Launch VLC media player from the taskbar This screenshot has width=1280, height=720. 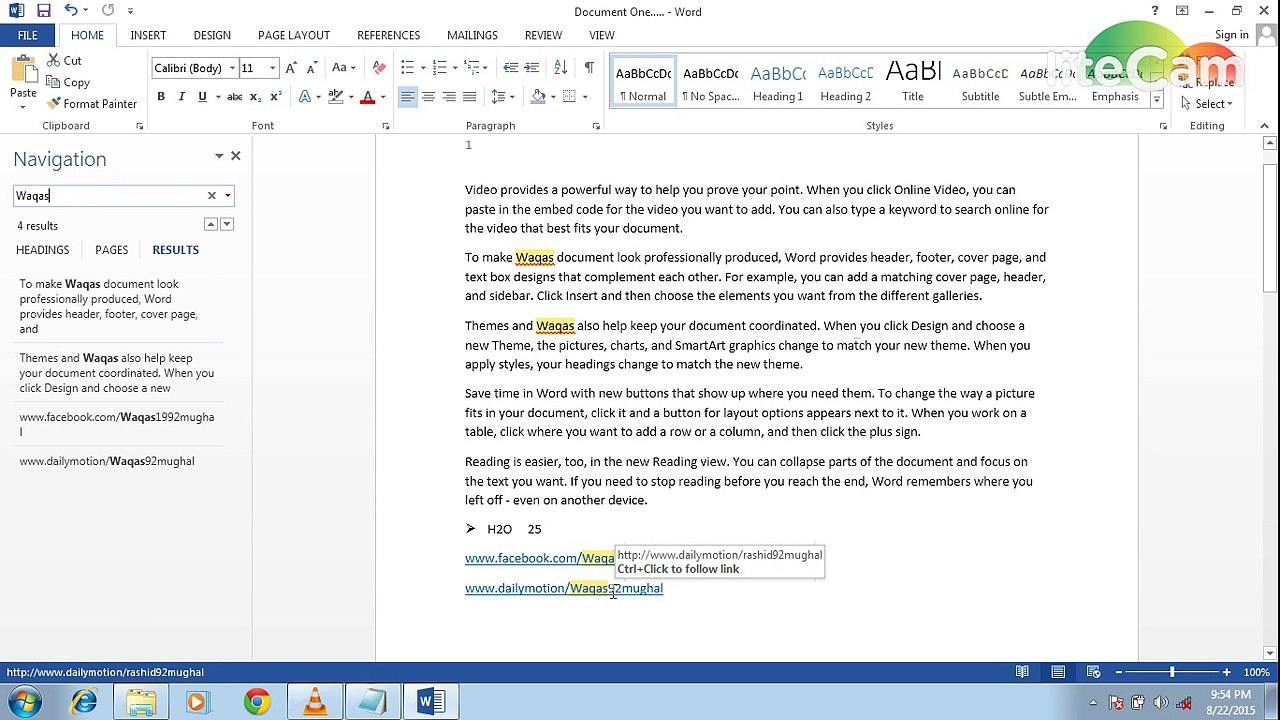pyautogui.click(x=315, y=702)
